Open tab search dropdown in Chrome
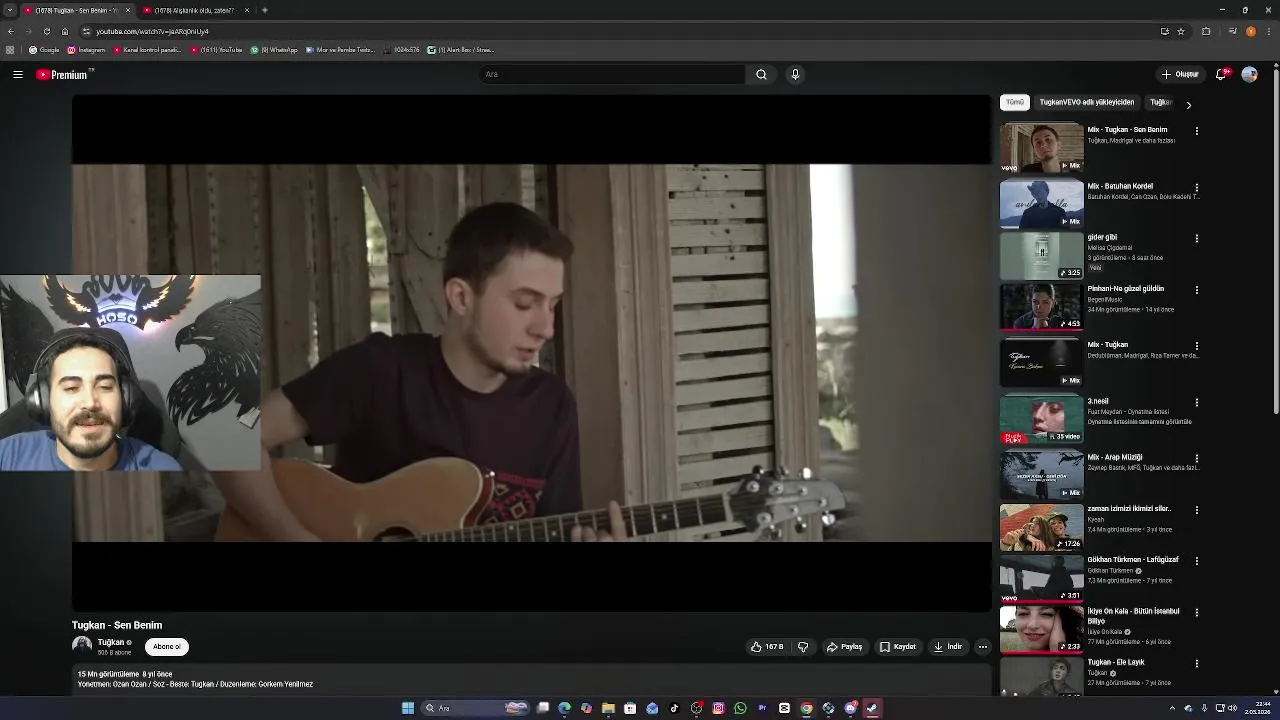The image size is (1280, 720). click(x=9, y=10)
